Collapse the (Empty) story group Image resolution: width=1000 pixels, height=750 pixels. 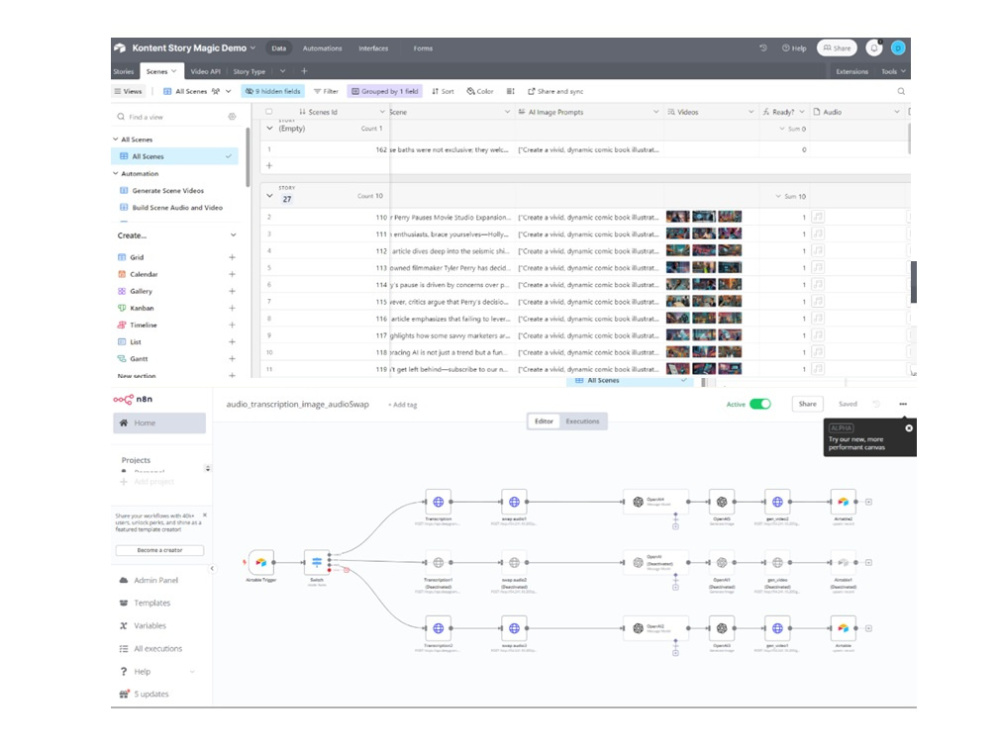pos(270,128)
